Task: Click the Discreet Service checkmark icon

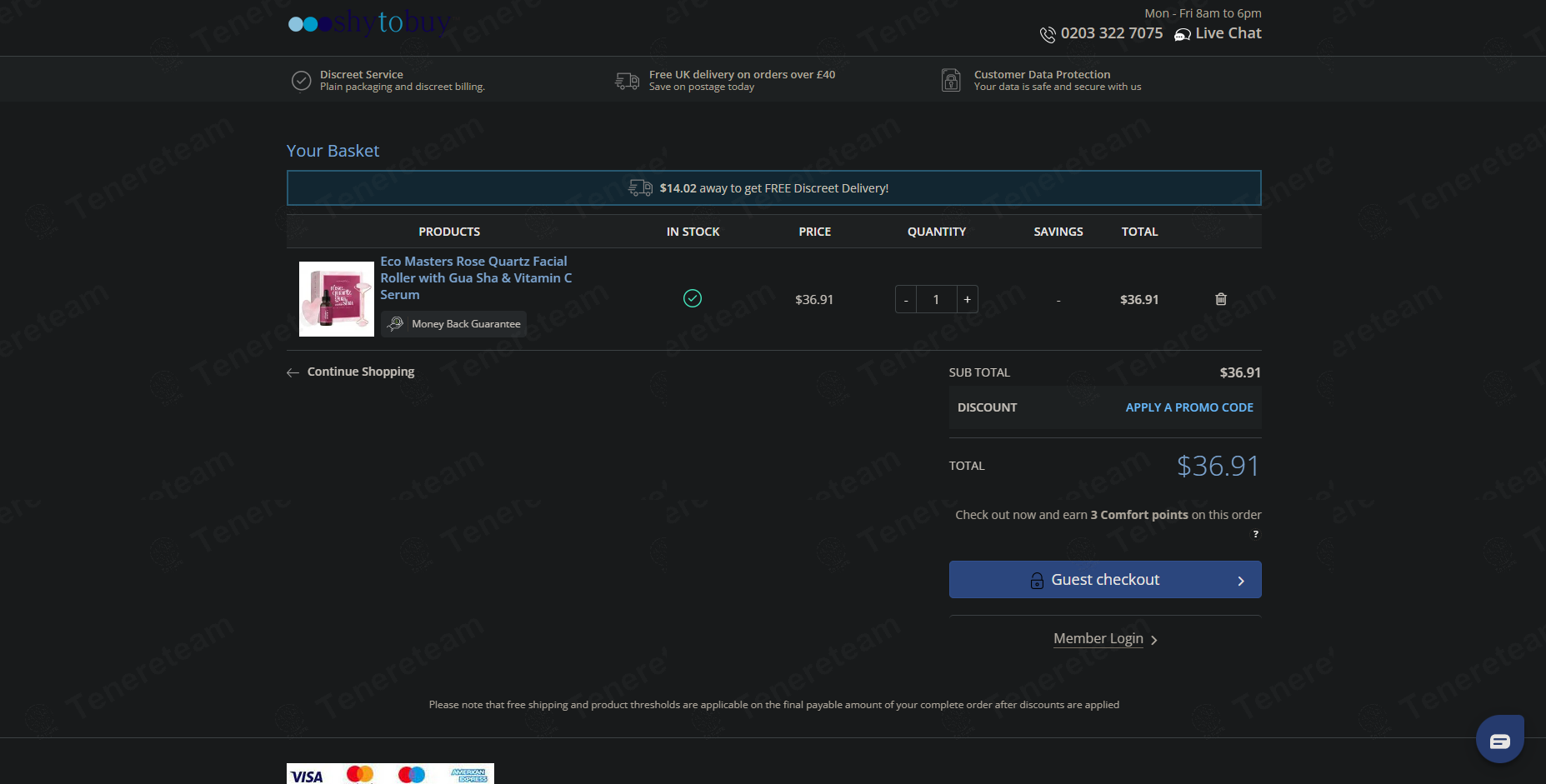Action: [301, 81]
